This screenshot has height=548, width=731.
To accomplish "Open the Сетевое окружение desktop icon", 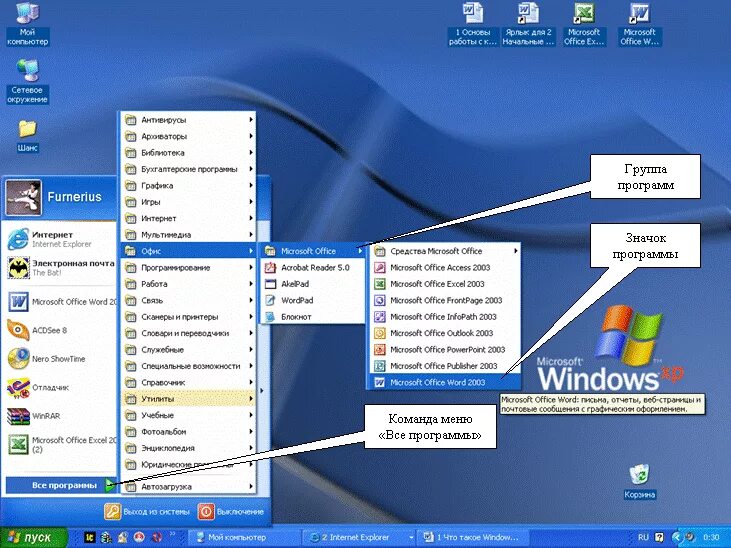I will tap(27, 81).
